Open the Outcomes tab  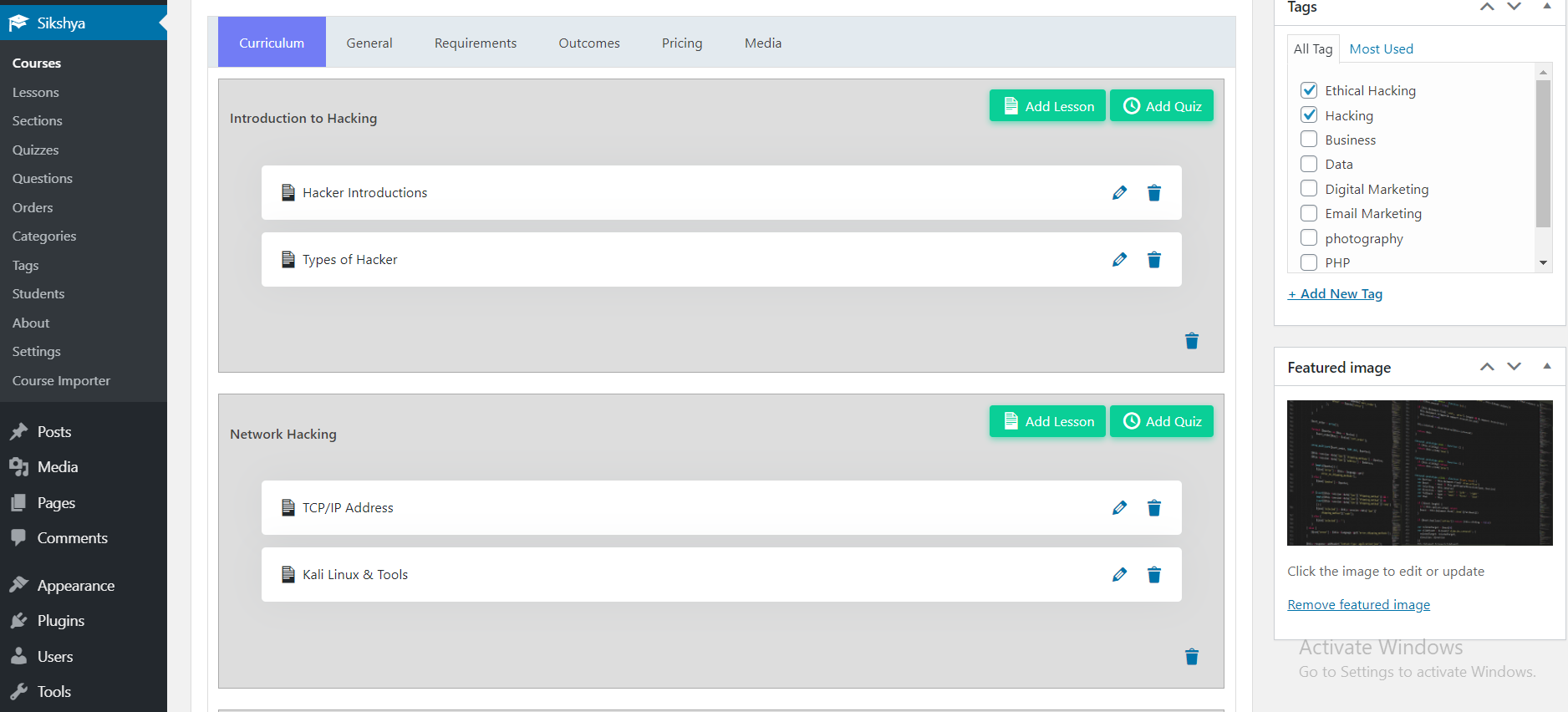(589, 43)
